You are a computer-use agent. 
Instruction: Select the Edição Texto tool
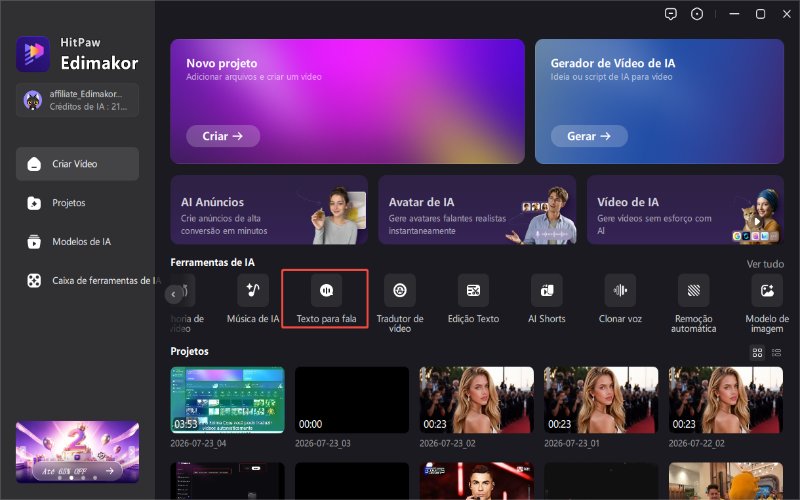point(473,300)
